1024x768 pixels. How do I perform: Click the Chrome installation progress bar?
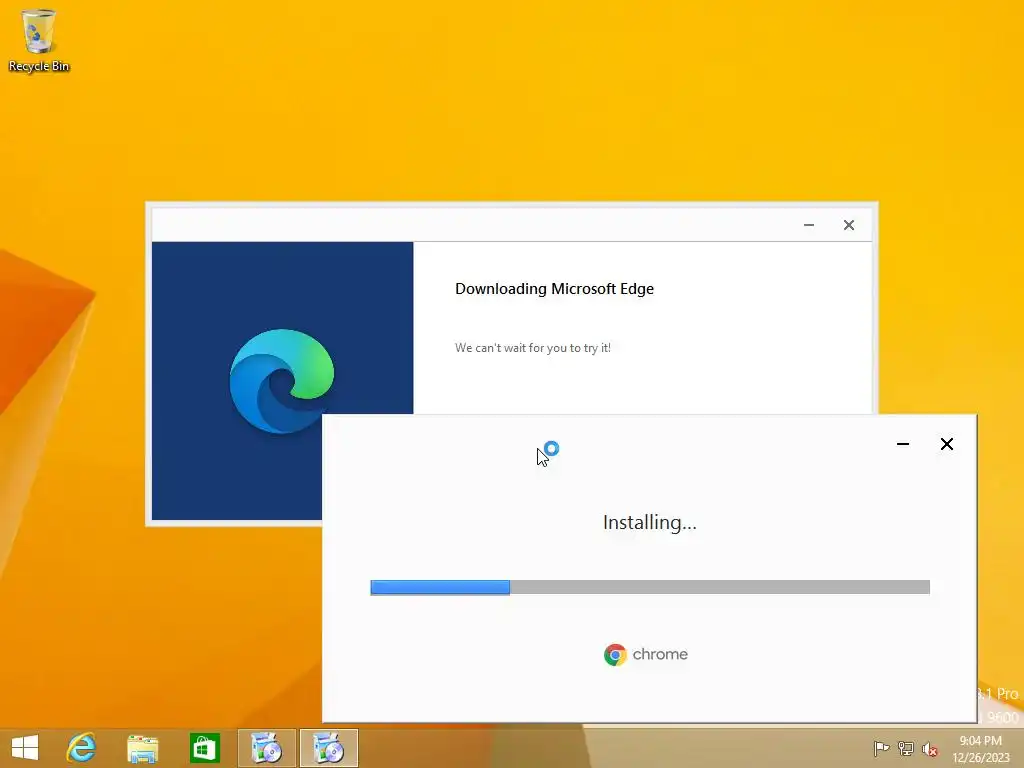click(x=650, y=587)
